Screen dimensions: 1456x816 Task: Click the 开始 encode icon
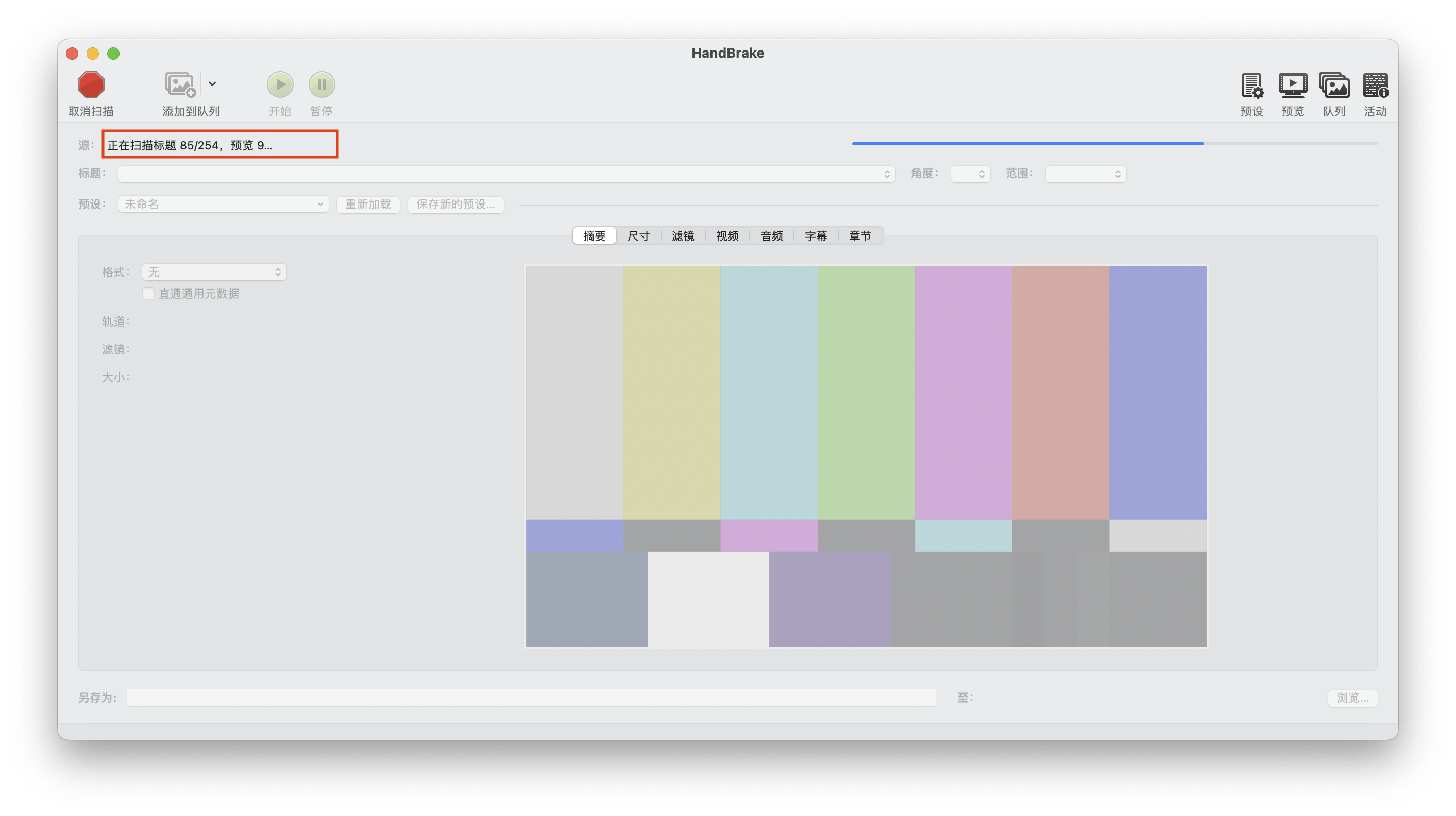281,85
